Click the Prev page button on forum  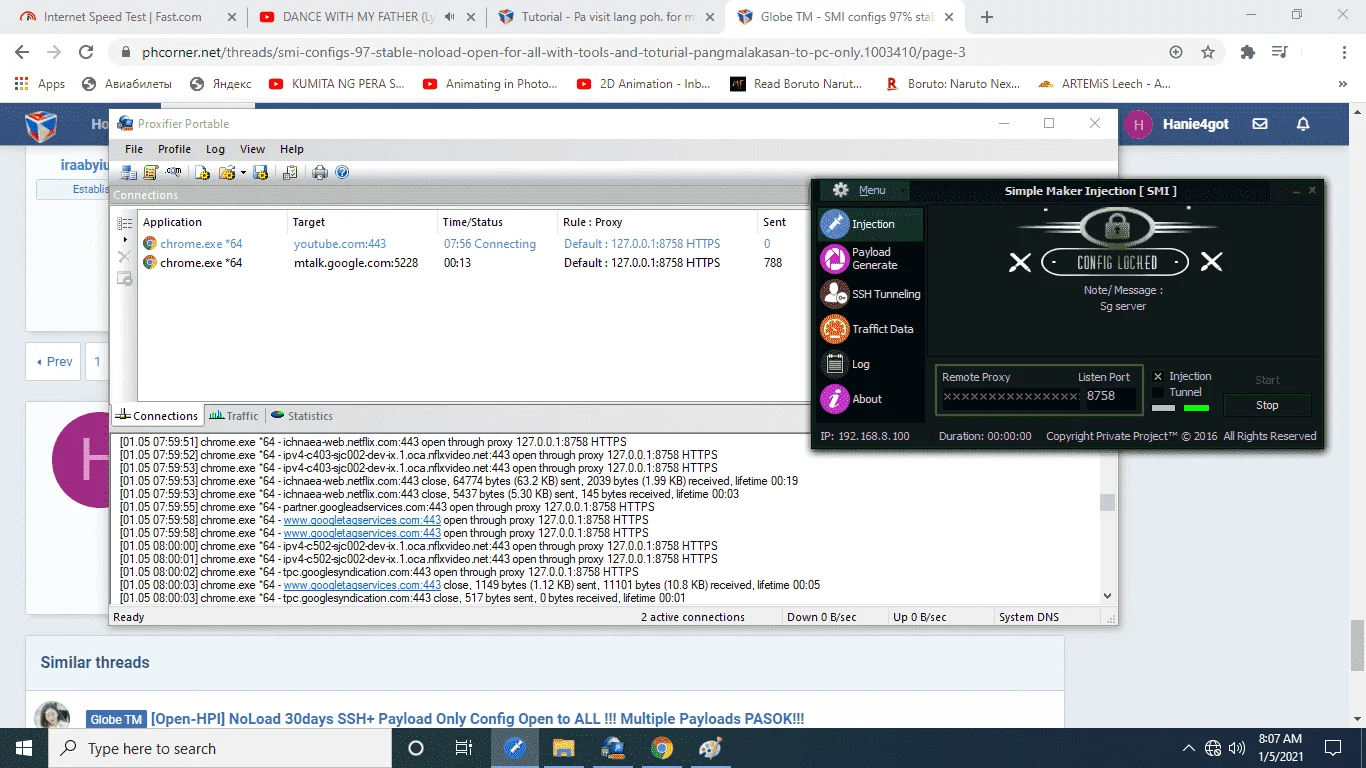coord(54,362)
